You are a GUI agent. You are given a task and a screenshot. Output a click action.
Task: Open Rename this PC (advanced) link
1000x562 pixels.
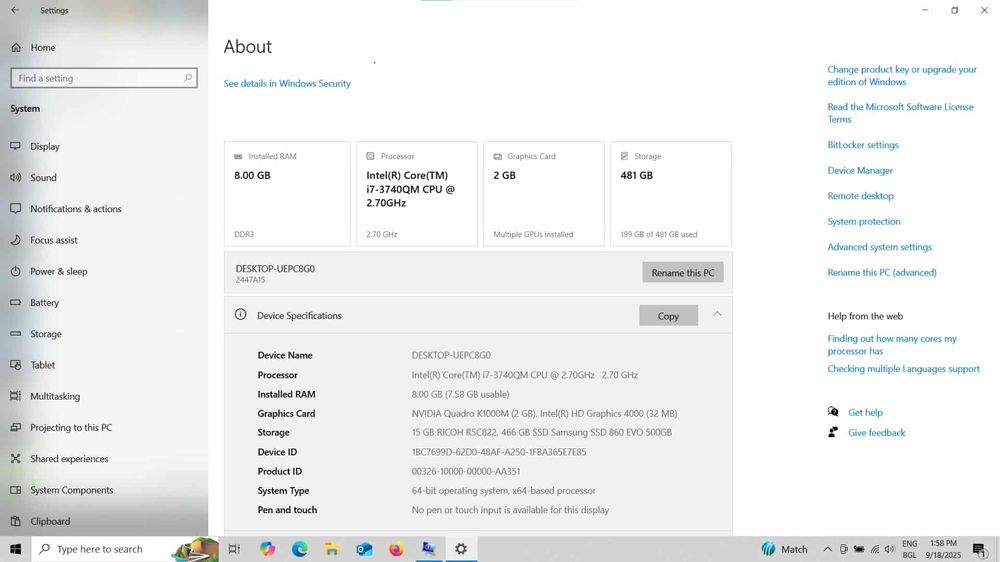click(882, 272)
